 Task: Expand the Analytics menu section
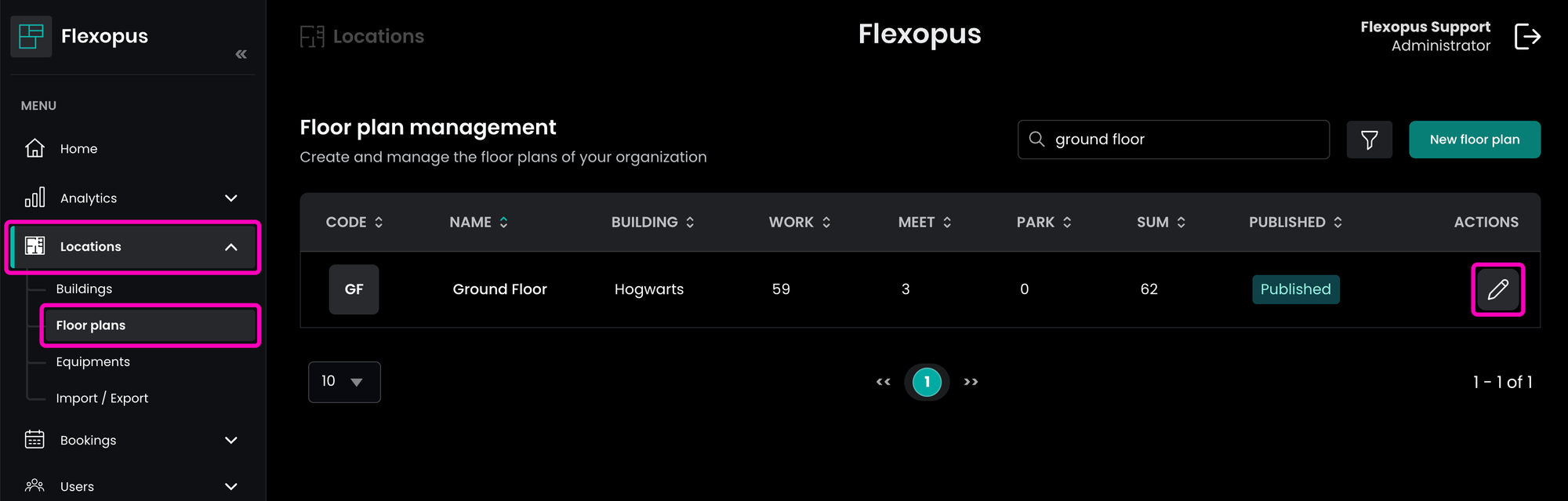coord(230,198)
